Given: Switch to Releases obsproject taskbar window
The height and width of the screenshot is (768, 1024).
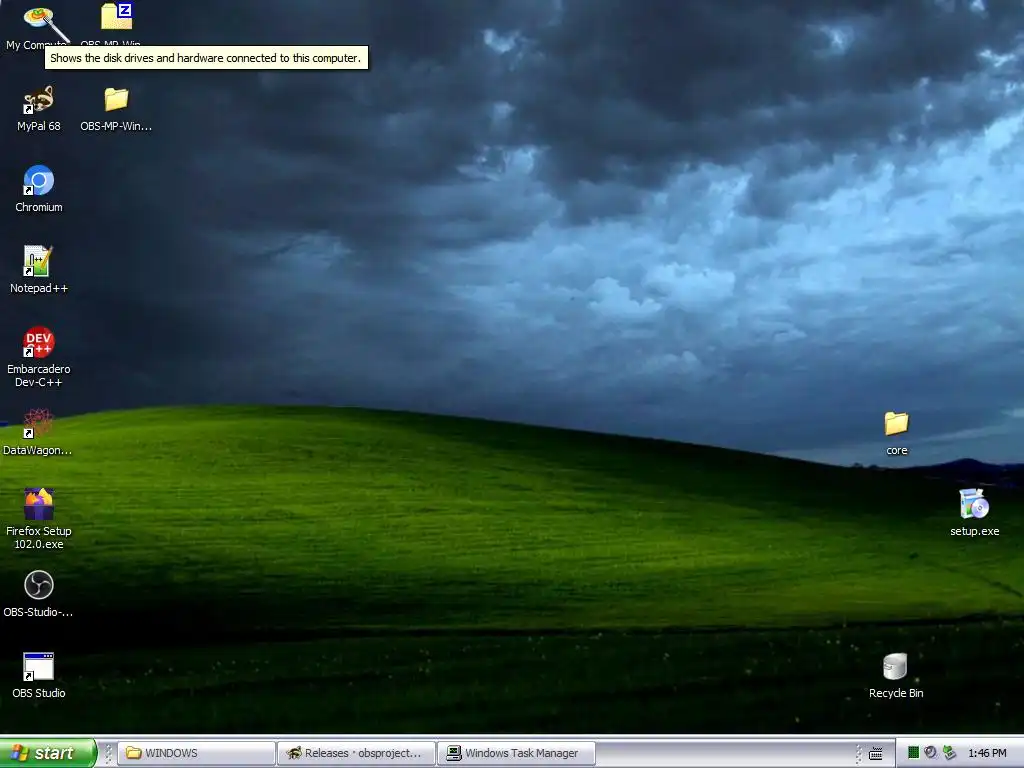Looking at the screenshot, I should 357,753.
